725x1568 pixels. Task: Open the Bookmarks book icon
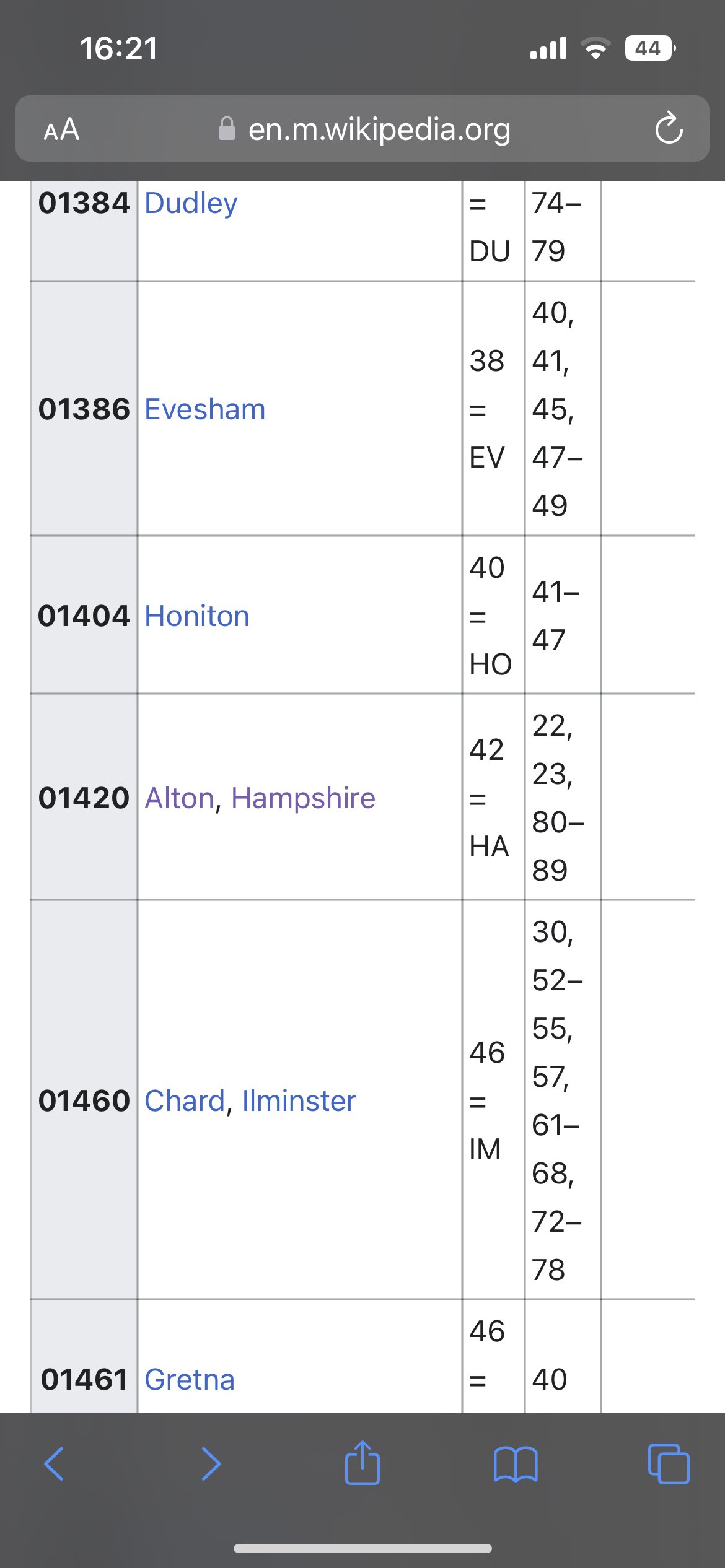[516, 1464]
